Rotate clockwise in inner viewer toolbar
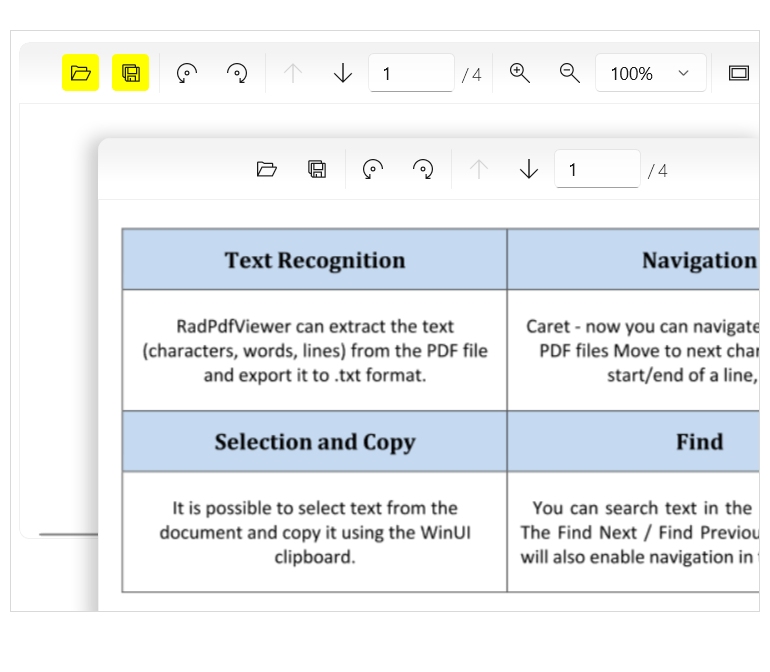 point(423,169)
